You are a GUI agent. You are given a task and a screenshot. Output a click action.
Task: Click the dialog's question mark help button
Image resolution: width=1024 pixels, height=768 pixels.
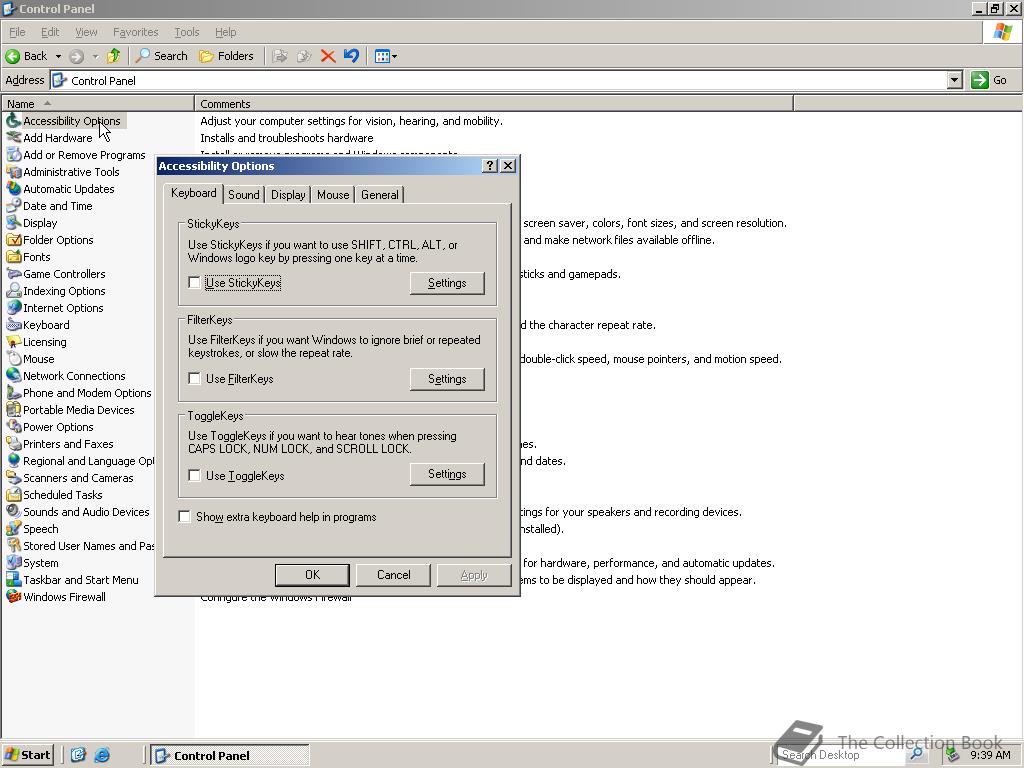pyautogui.click(x=490, y=166)
